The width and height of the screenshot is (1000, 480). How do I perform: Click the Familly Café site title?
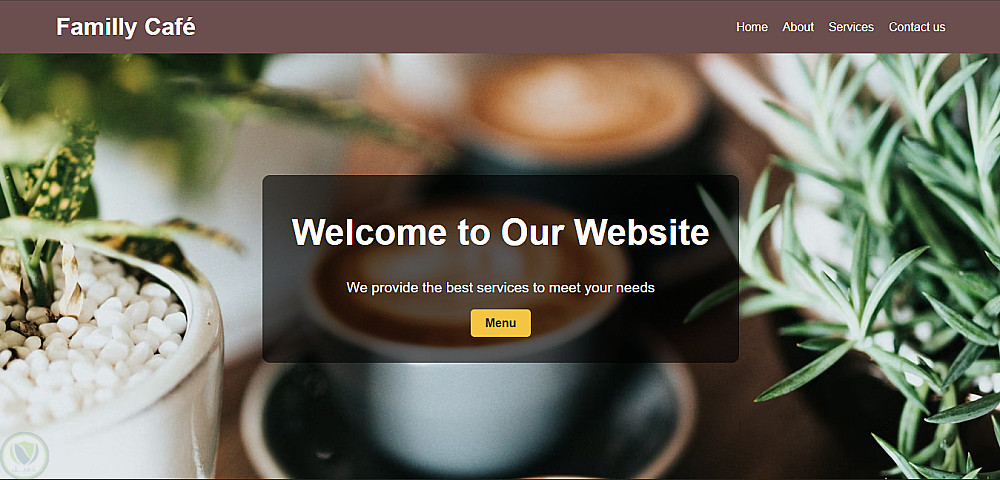coord(126,27)
